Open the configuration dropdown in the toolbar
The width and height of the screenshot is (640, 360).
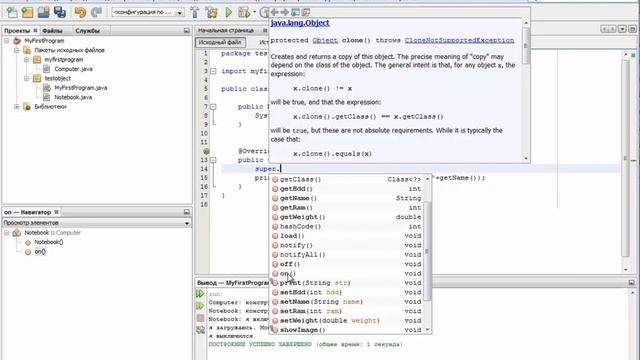tap(179, 13)
